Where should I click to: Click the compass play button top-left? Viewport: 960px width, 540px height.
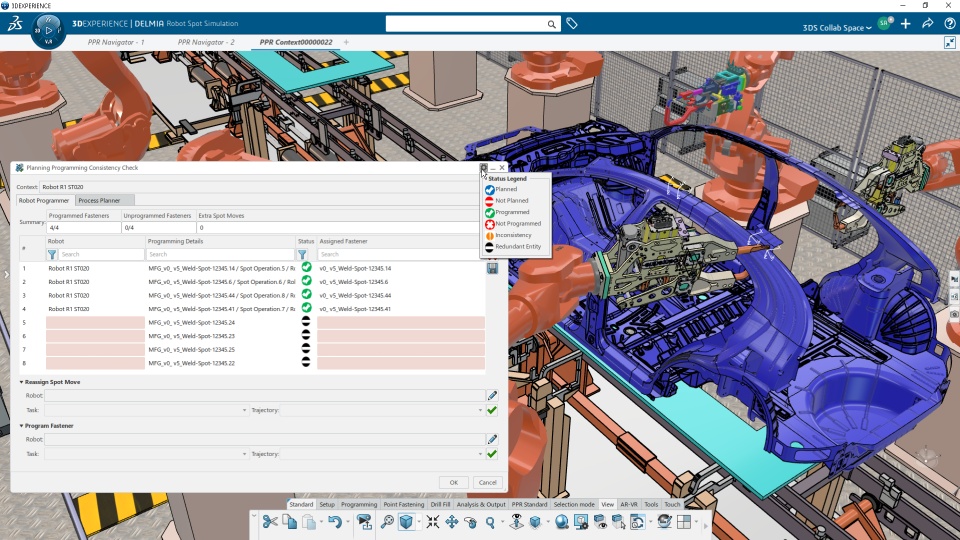click(48, 30)
